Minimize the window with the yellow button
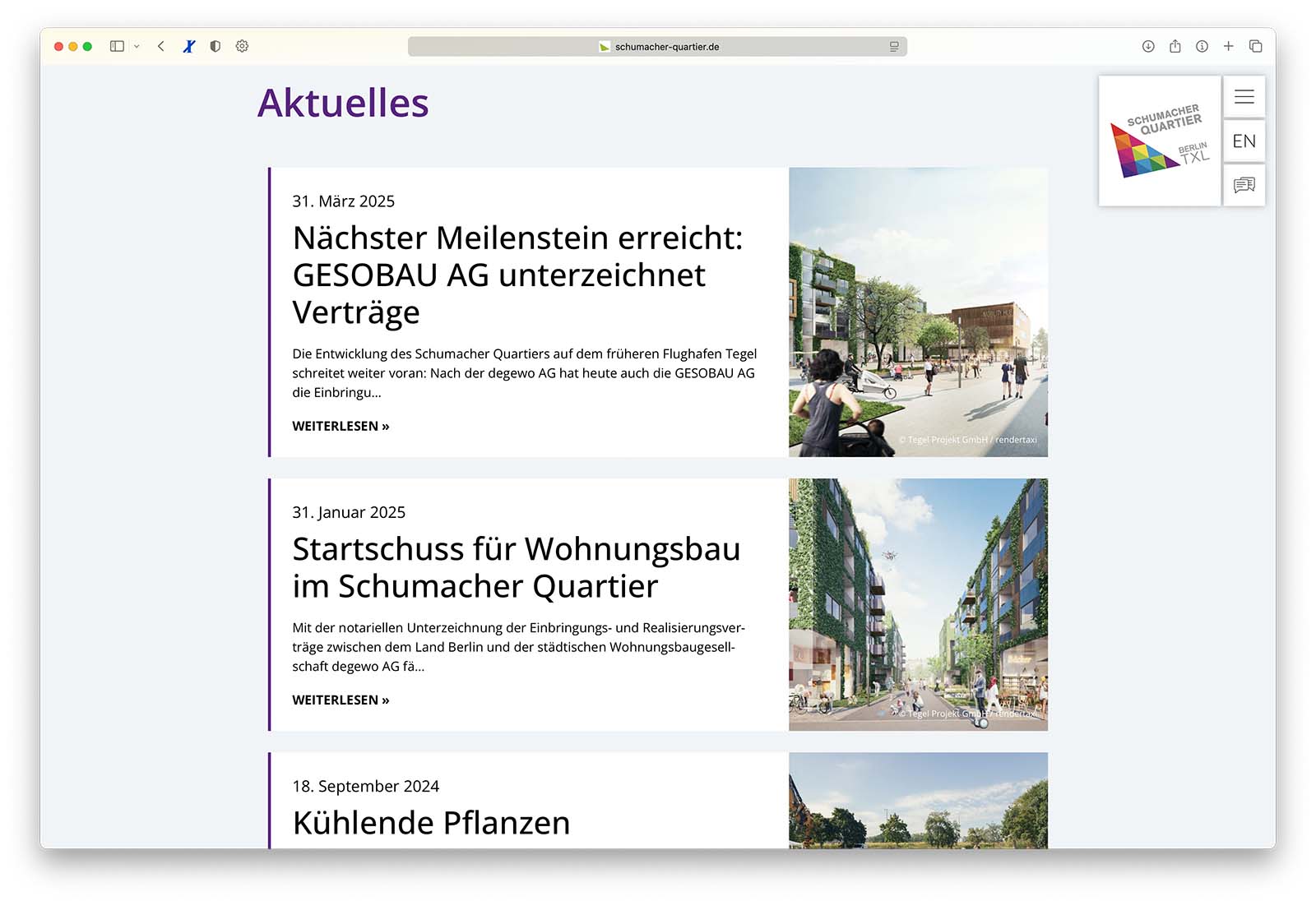1316x901 pixels. point(73,46)
